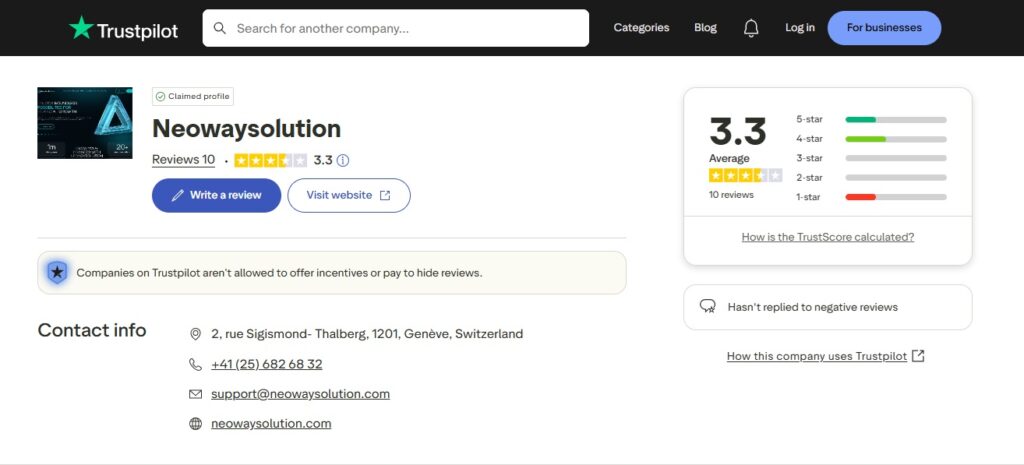Click the Trustpilot star logo
The width and height of the screenshot is (1024, 465).
point(81,28)
